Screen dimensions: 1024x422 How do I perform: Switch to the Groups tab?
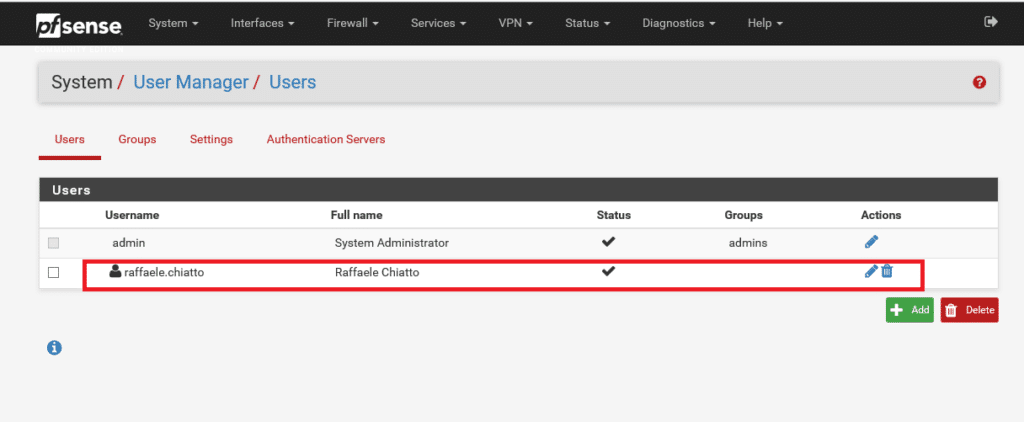click(x=137, y=139)
